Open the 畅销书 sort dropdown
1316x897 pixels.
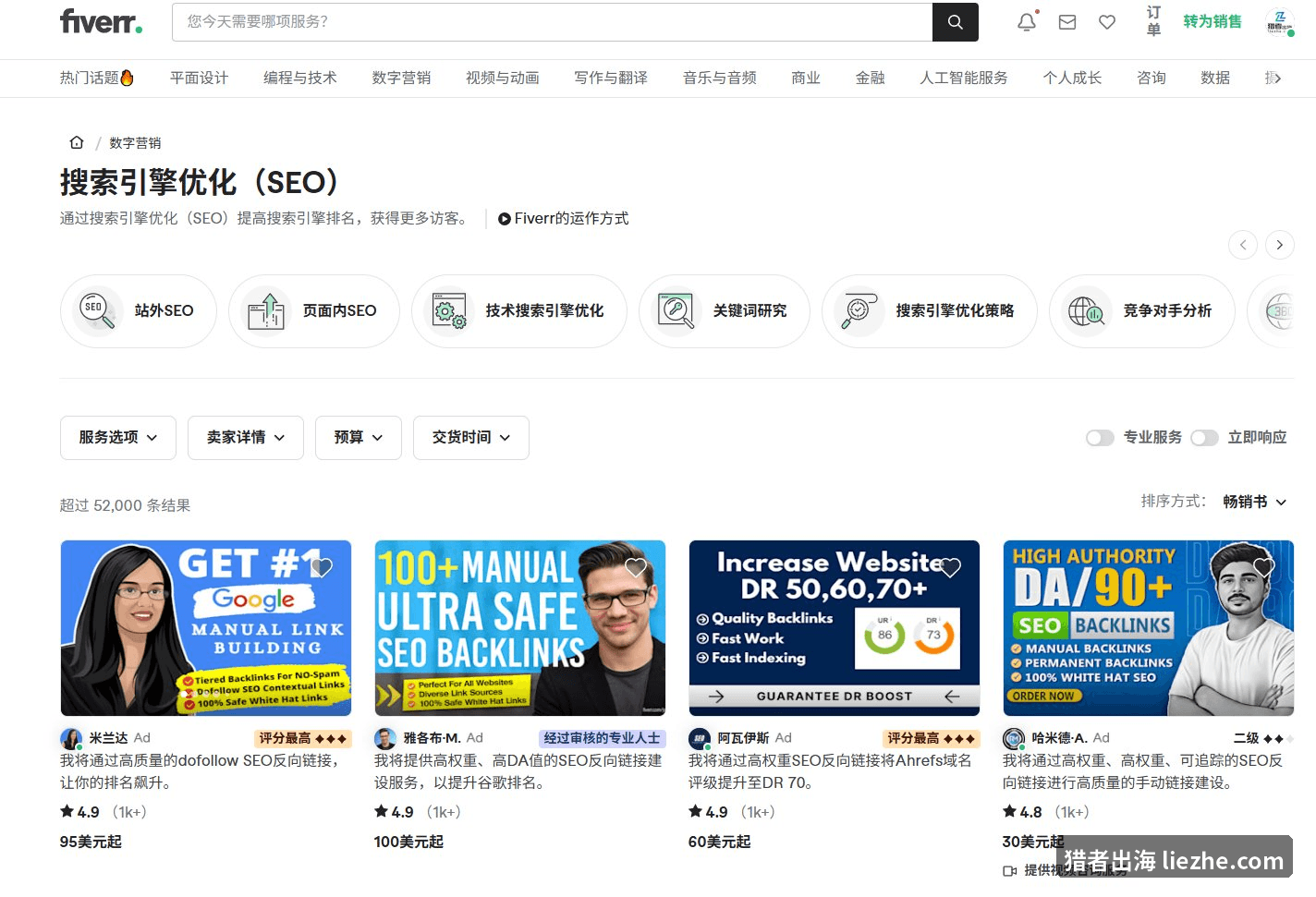click(1255, 502)
